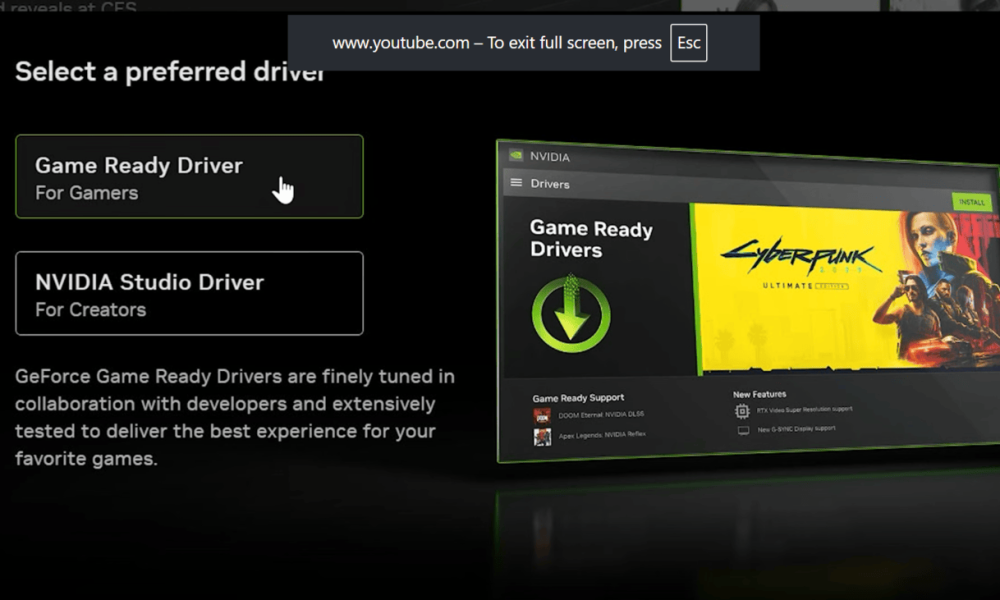Click the GeForce Game Ready Drivers description paragraph
The height and width of the screenshot is (600, 1000).
click(235, 417)
